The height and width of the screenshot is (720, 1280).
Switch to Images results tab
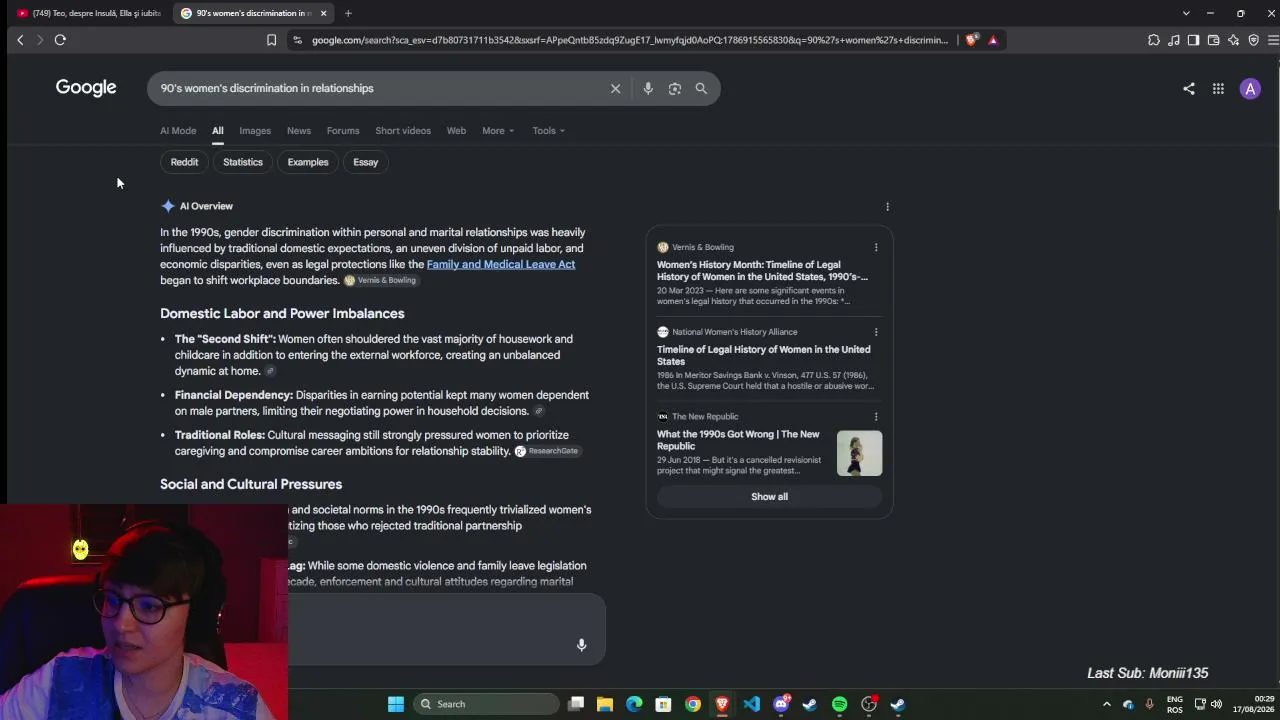tap(255, 131)
